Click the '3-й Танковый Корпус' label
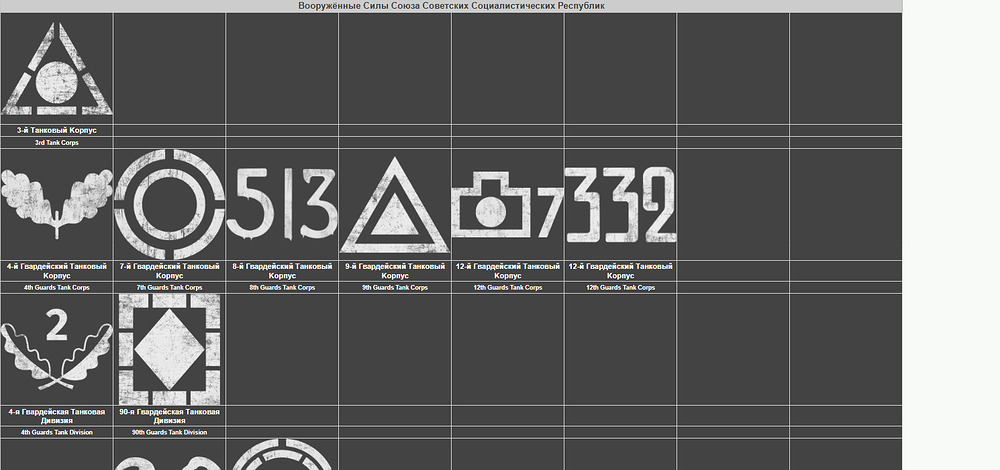Screen dimensions: 1000x470 (x=57, y=130)
